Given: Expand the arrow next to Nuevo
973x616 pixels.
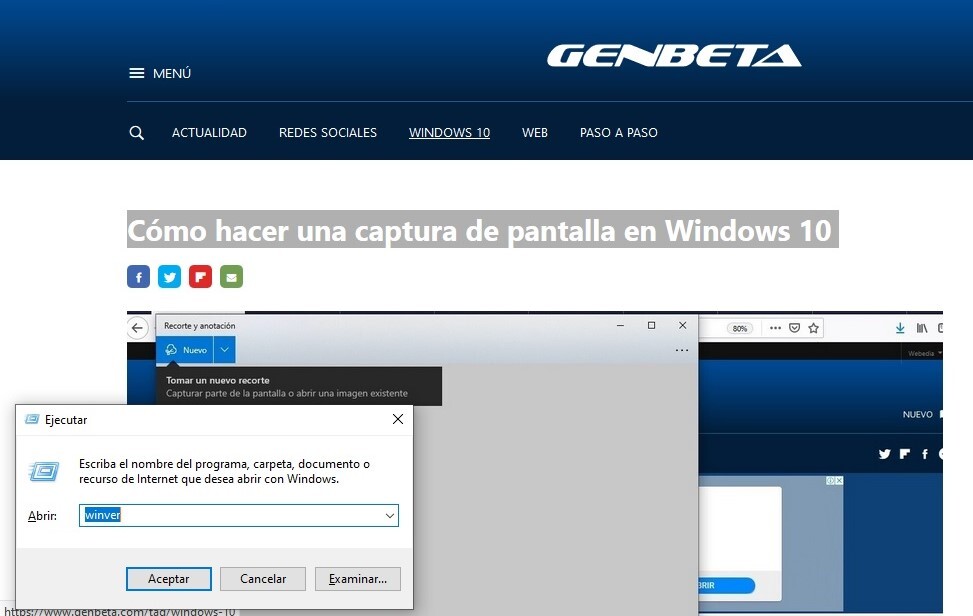Looking at the screenshot, I should pyautogui.click(x=225, y=350).
